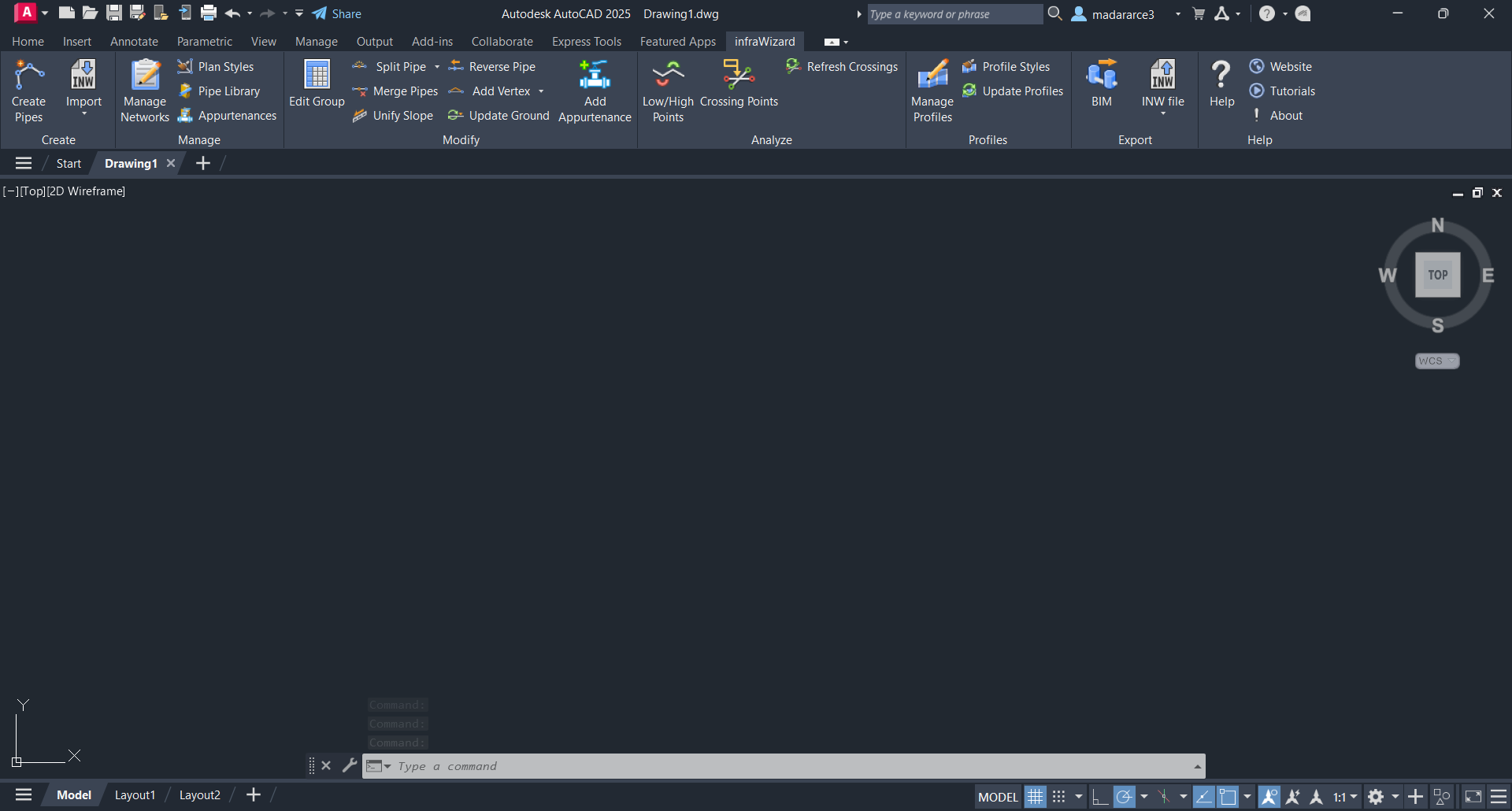Export to BIM
The image size is (1512, 811).
pyautogui.click(x=1101, y=83)
